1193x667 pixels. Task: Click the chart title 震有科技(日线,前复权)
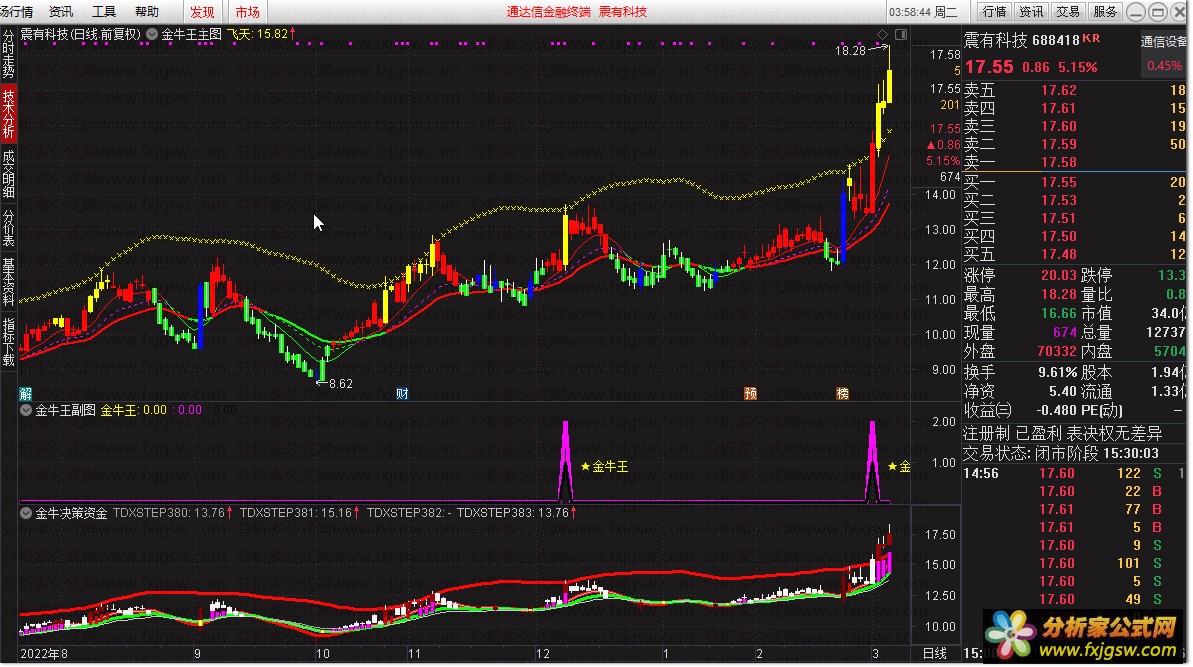pyautogui.click(x=81, y=34)
